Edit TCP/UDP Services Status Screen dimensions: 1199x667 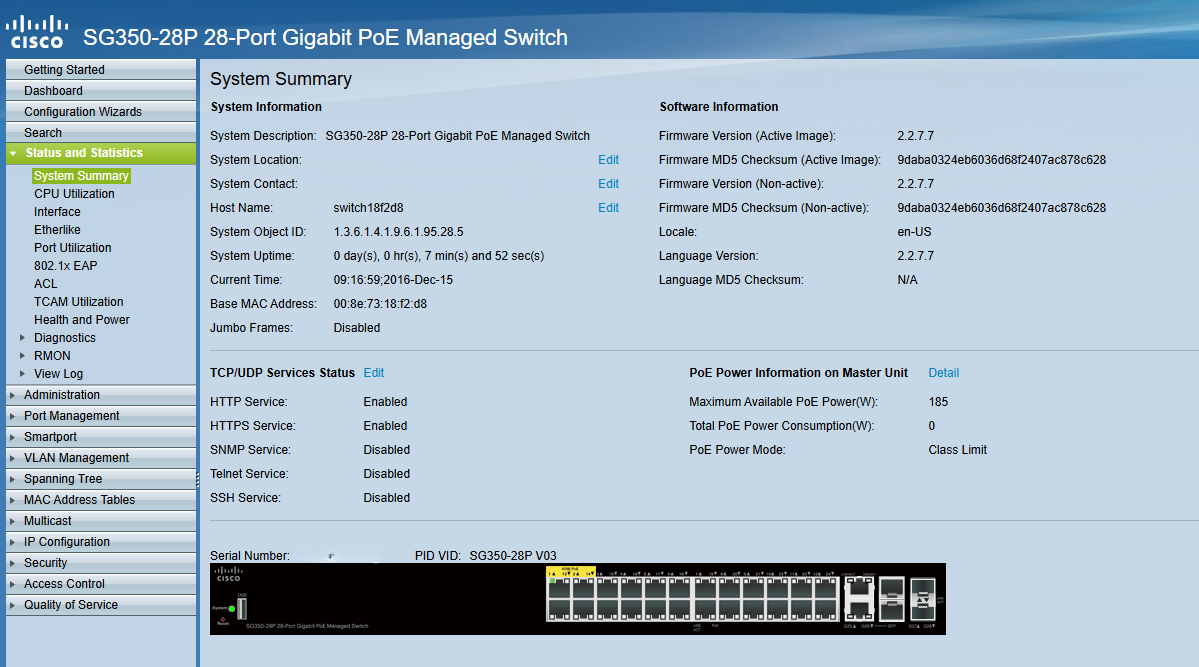(374, 373)
